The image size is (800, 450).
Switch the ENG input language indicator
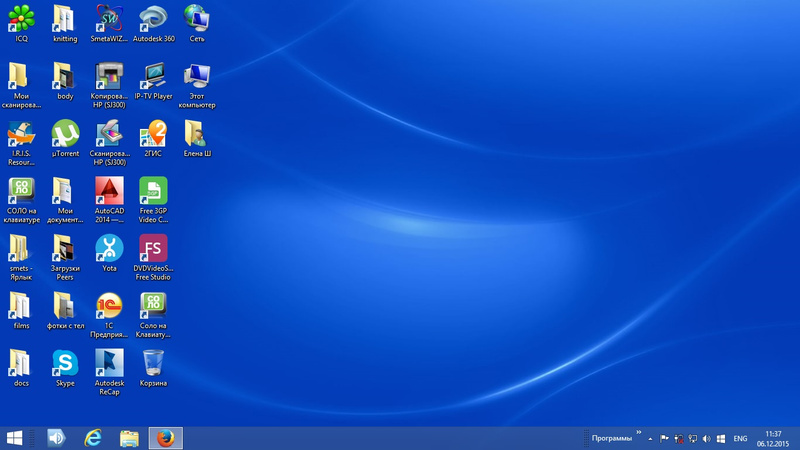(740, 439)
